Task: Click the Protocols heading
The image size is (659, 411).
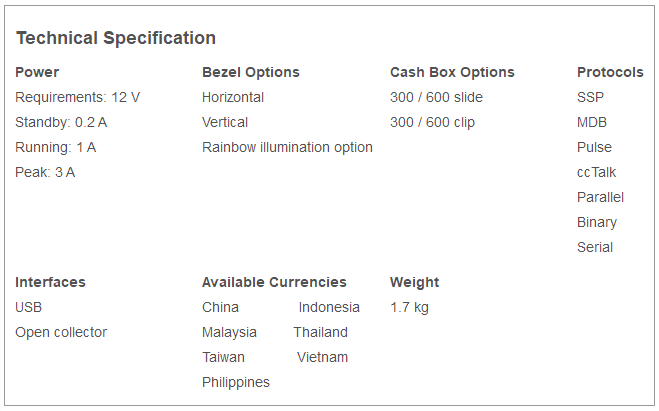Action: click(x=610, y=72)
